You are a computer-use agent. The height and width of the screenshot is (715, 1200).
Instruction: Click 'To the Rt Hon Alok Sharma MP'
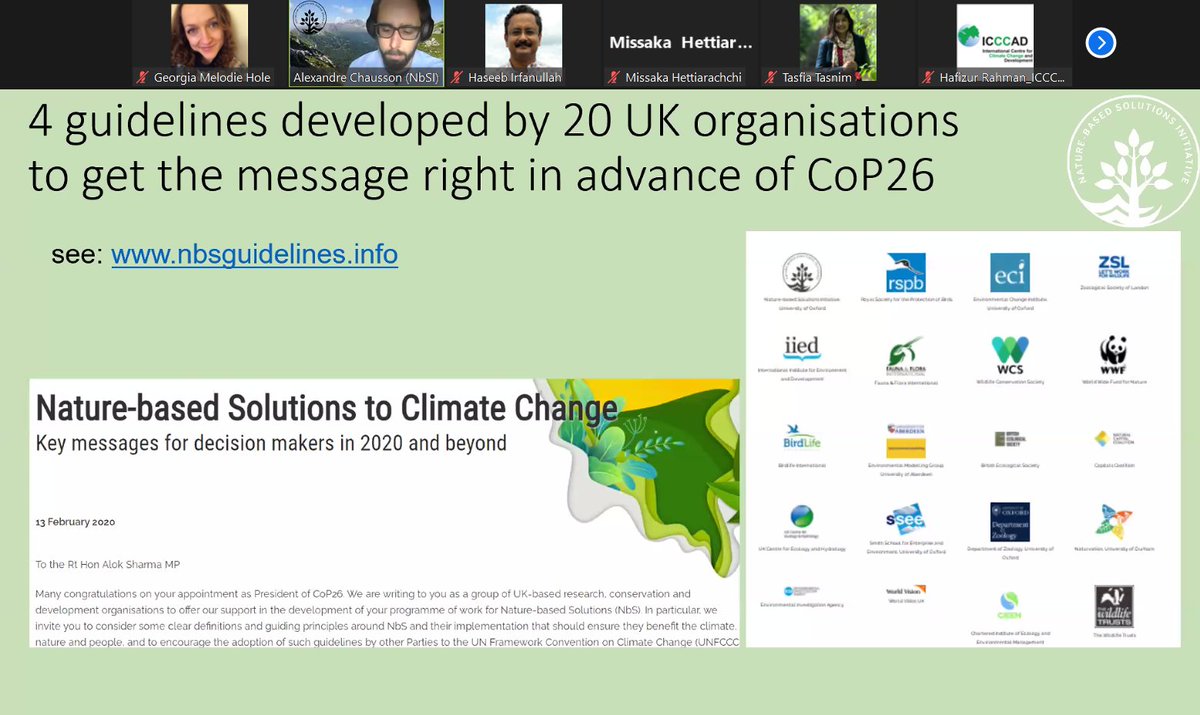(110, 564)
